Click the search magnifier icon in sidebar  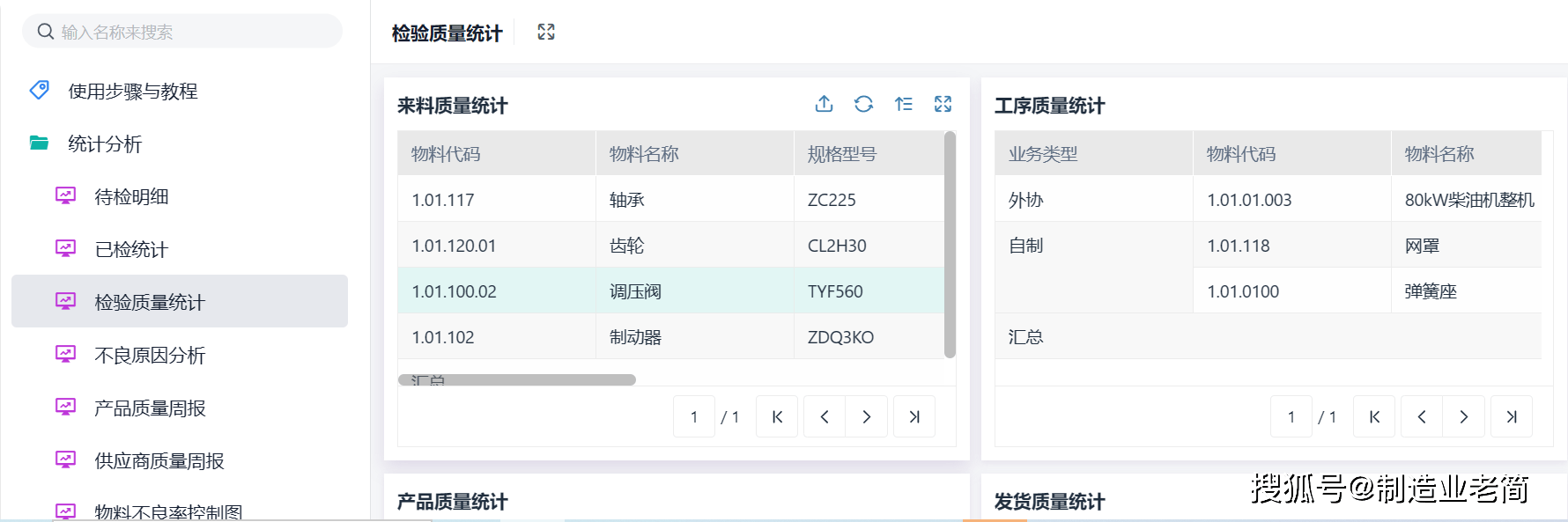tap(46, 32)
